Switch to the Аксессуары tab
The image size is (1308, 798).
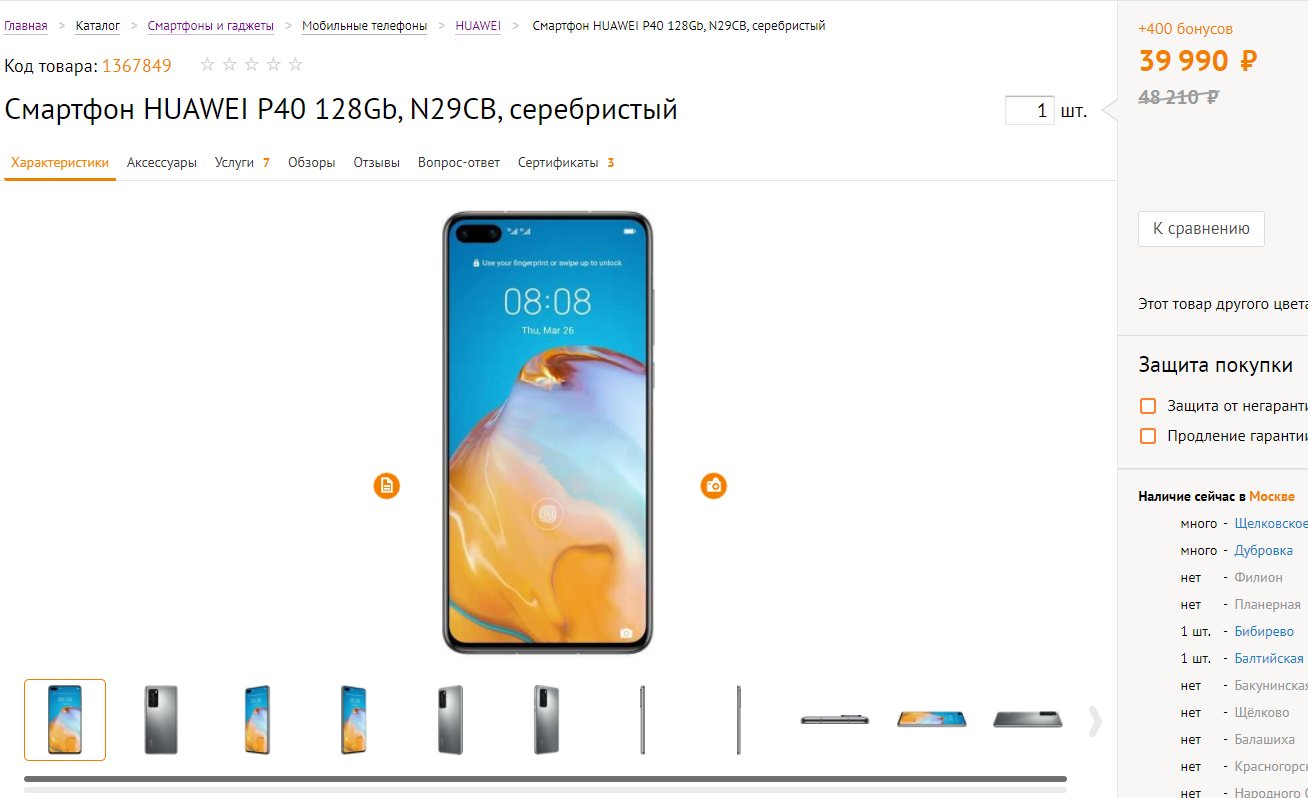(162, 162)
